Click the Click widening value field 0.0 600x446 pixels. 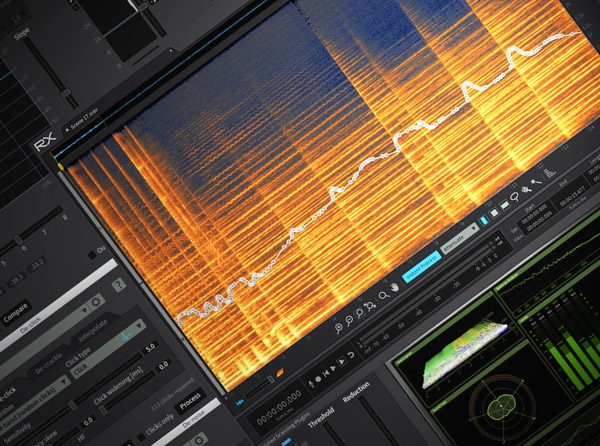click(163, 365)
